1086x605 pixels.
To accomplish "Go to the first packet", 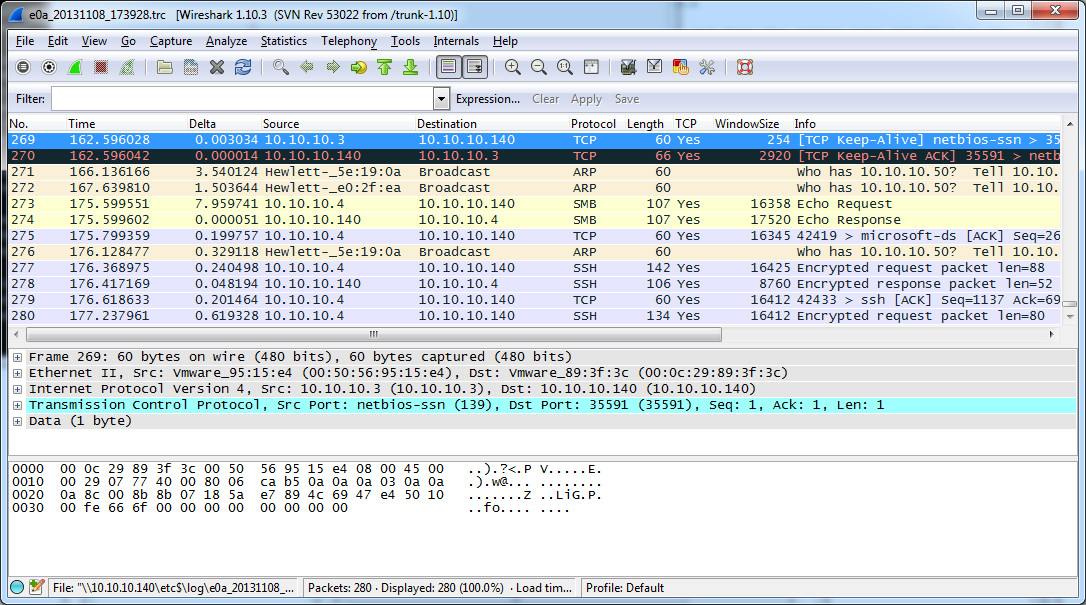I will click(x=385, y=67).
